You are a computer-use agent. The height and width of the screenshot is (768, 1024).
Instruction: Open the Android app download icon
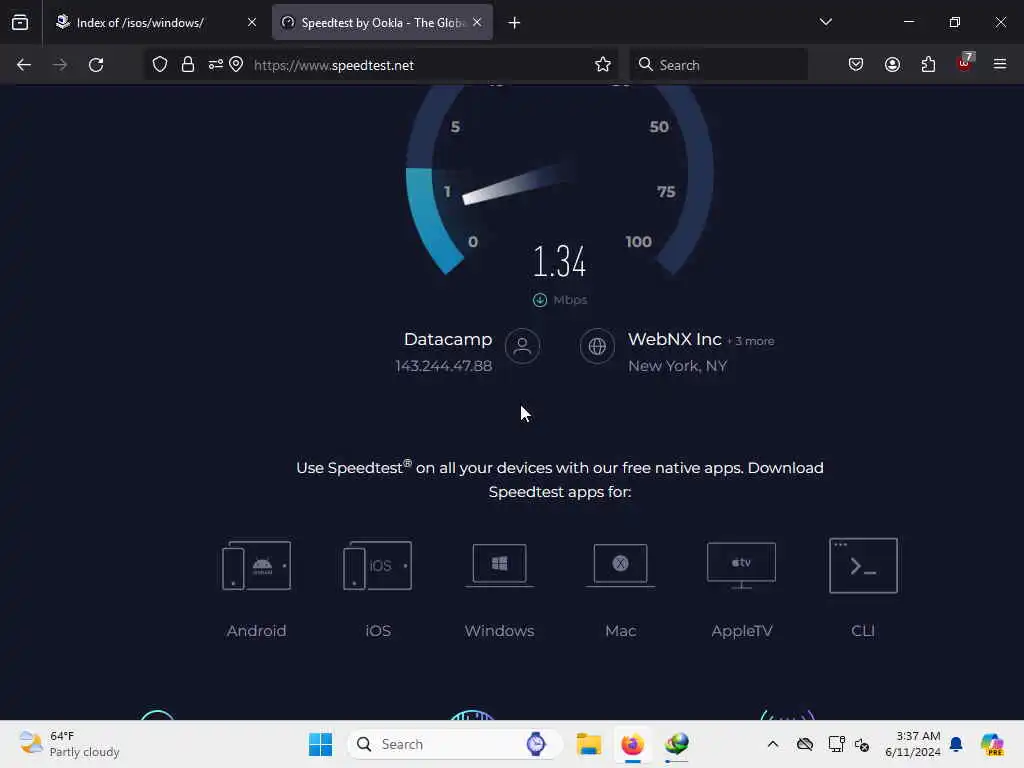256,566
